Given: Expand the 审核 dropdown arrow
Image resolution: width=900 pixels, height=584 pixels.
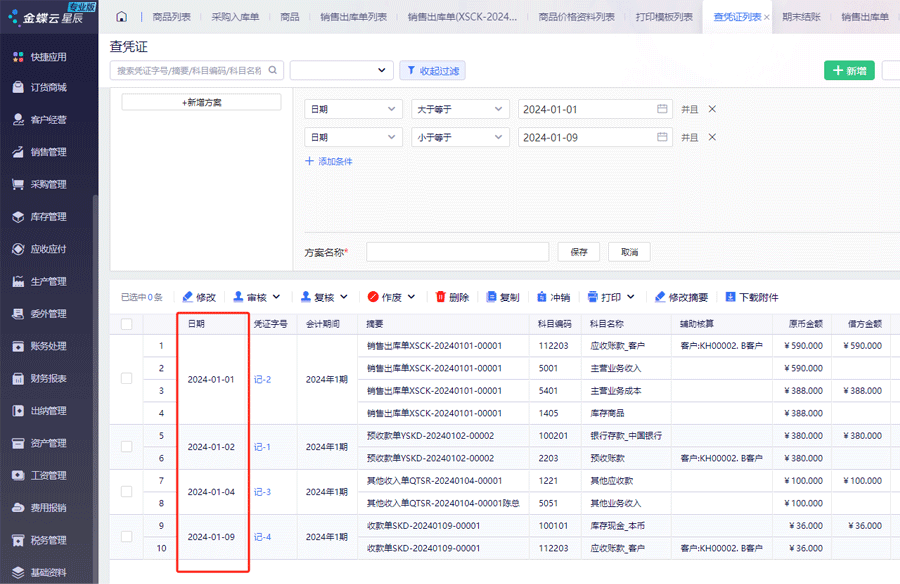Looking at the screenshot, I should pyautogui.click(x=277, y=297).
